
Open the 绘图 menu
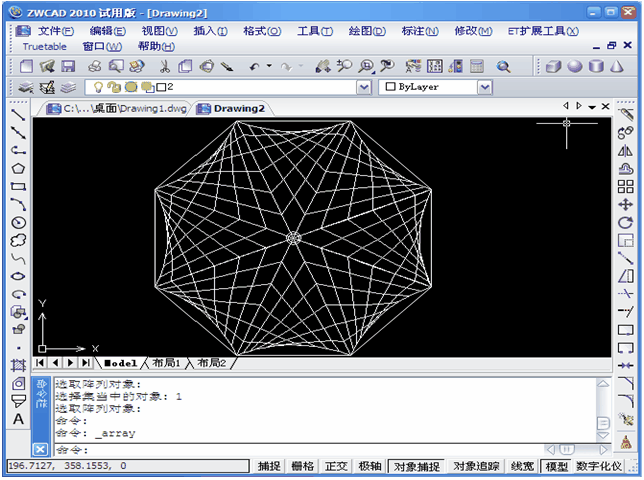(368, 31)
